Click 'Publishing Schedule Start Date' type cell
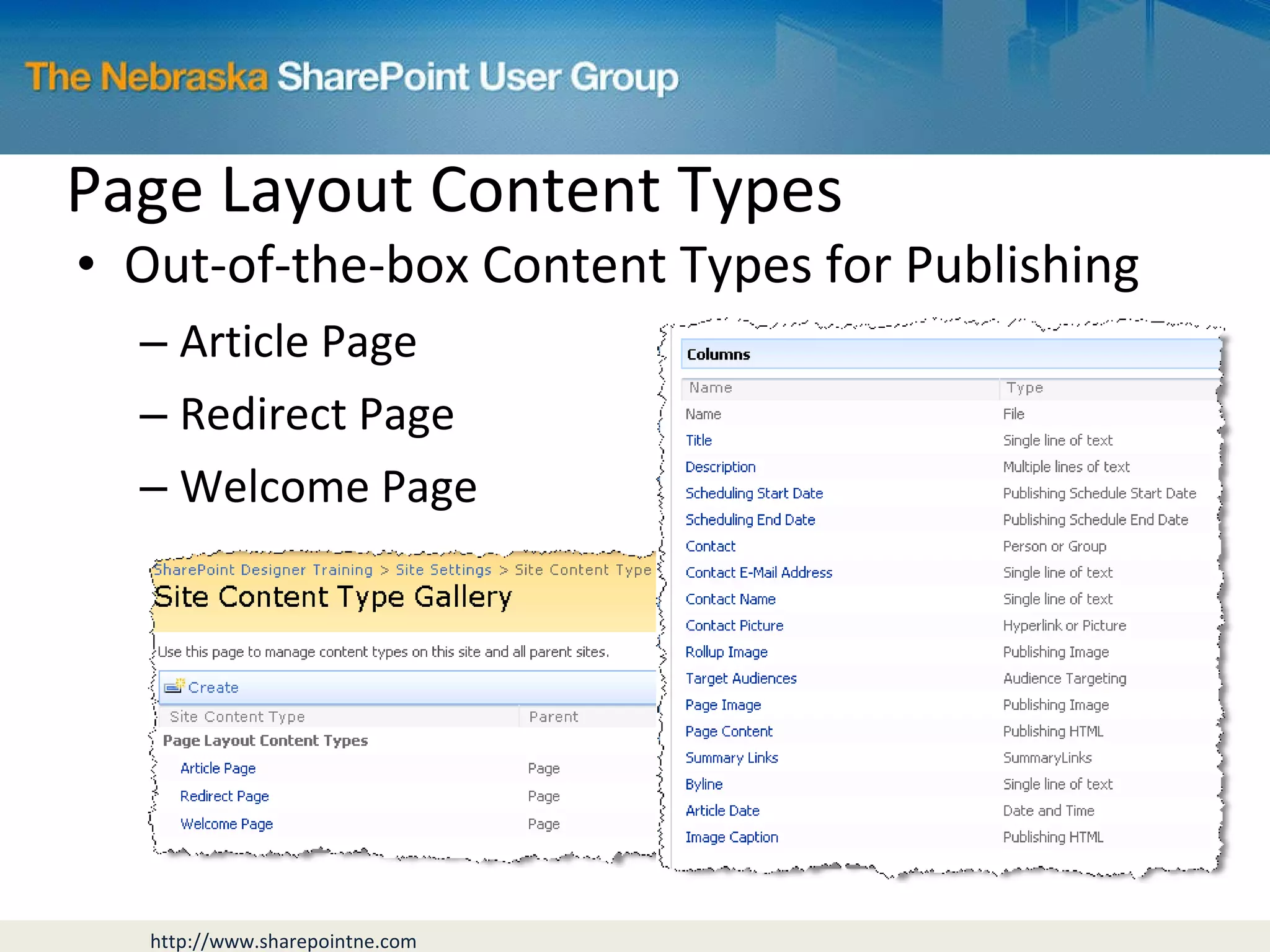Image resolution: width=1270 pixels, height=952 pixels. (x=1099, y=493)
